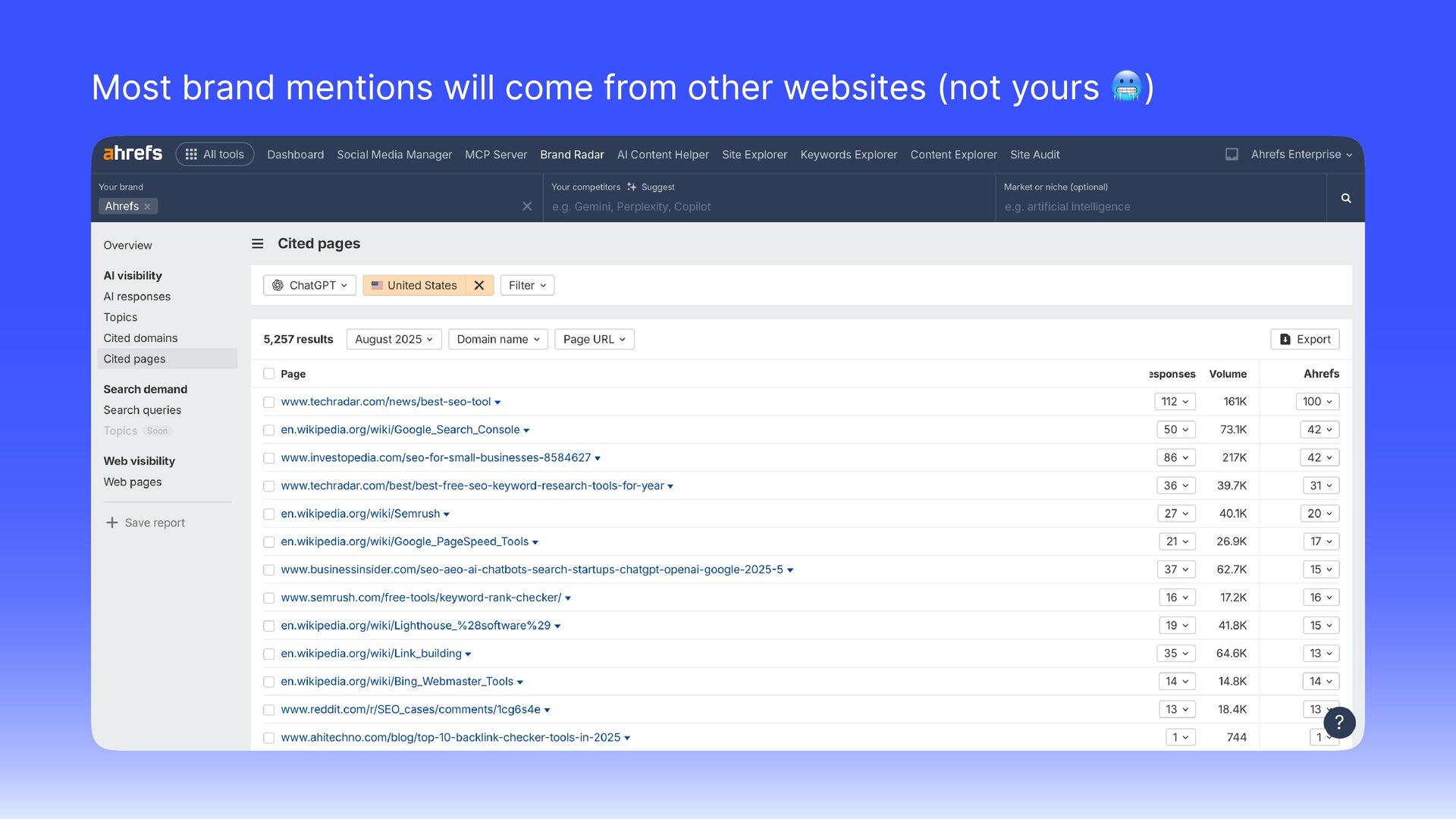
Task: Tick the techradar best-seo-tool row checkbox
Action: 268,402
